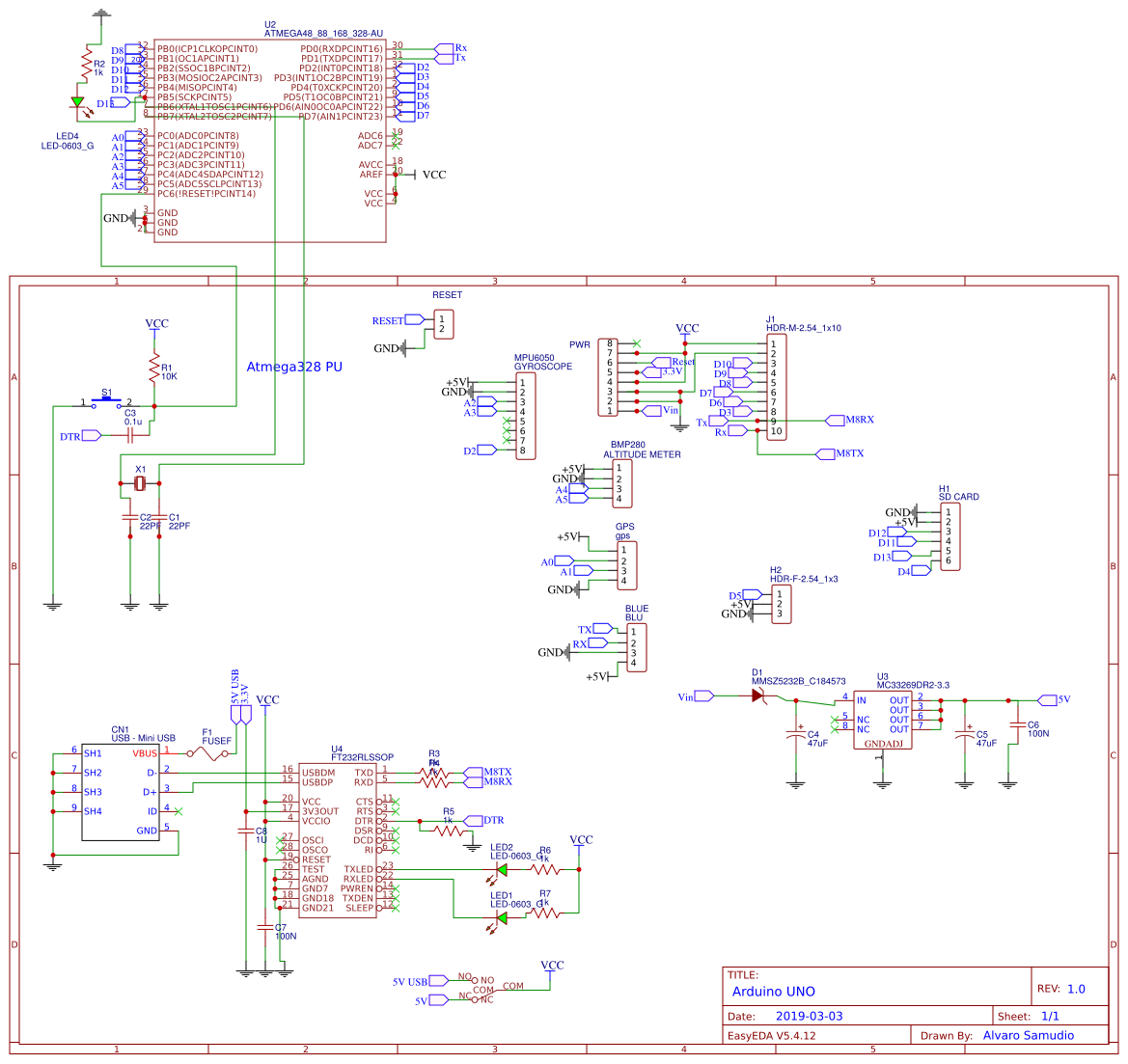Select the R6 1k resistor
The width and height of the screenshot is (1128, 1064).
click(x=544, y=870)
